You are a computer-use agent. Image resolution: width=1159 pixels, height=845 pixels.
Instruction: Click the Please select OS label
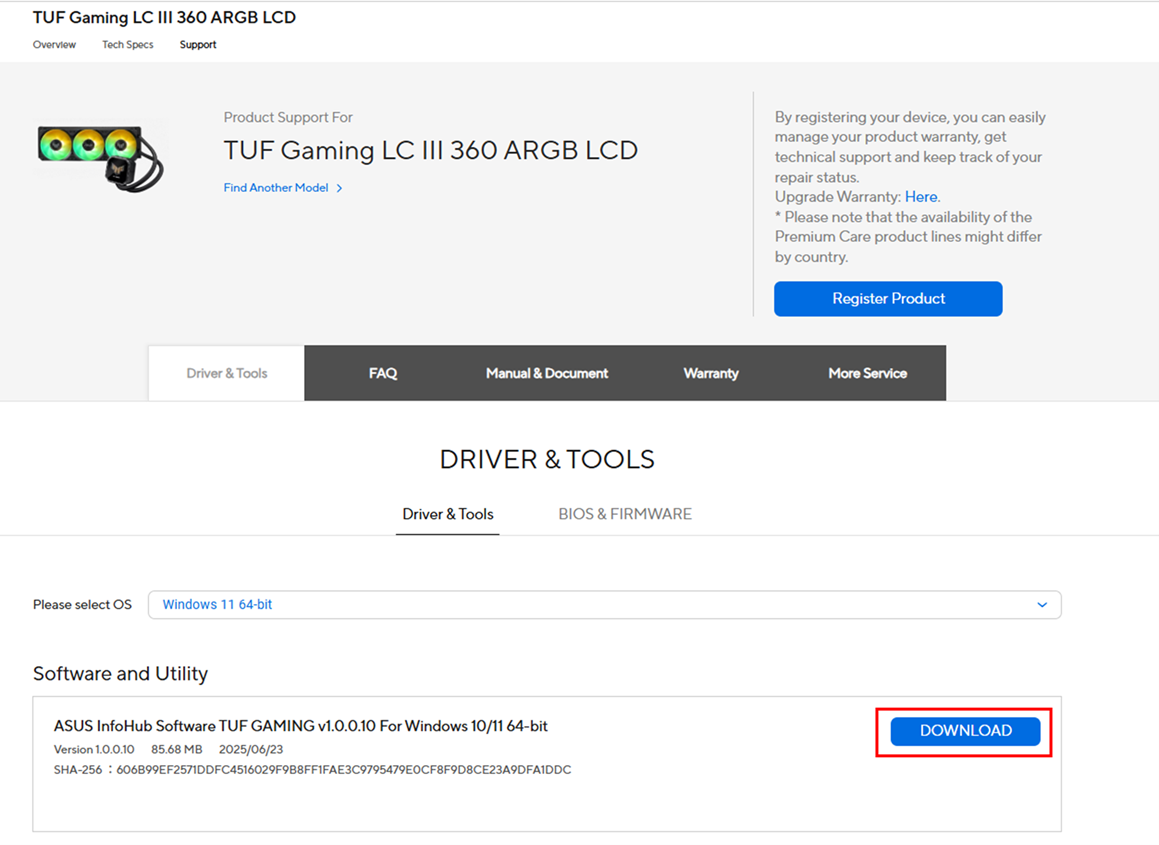[82, 605]
